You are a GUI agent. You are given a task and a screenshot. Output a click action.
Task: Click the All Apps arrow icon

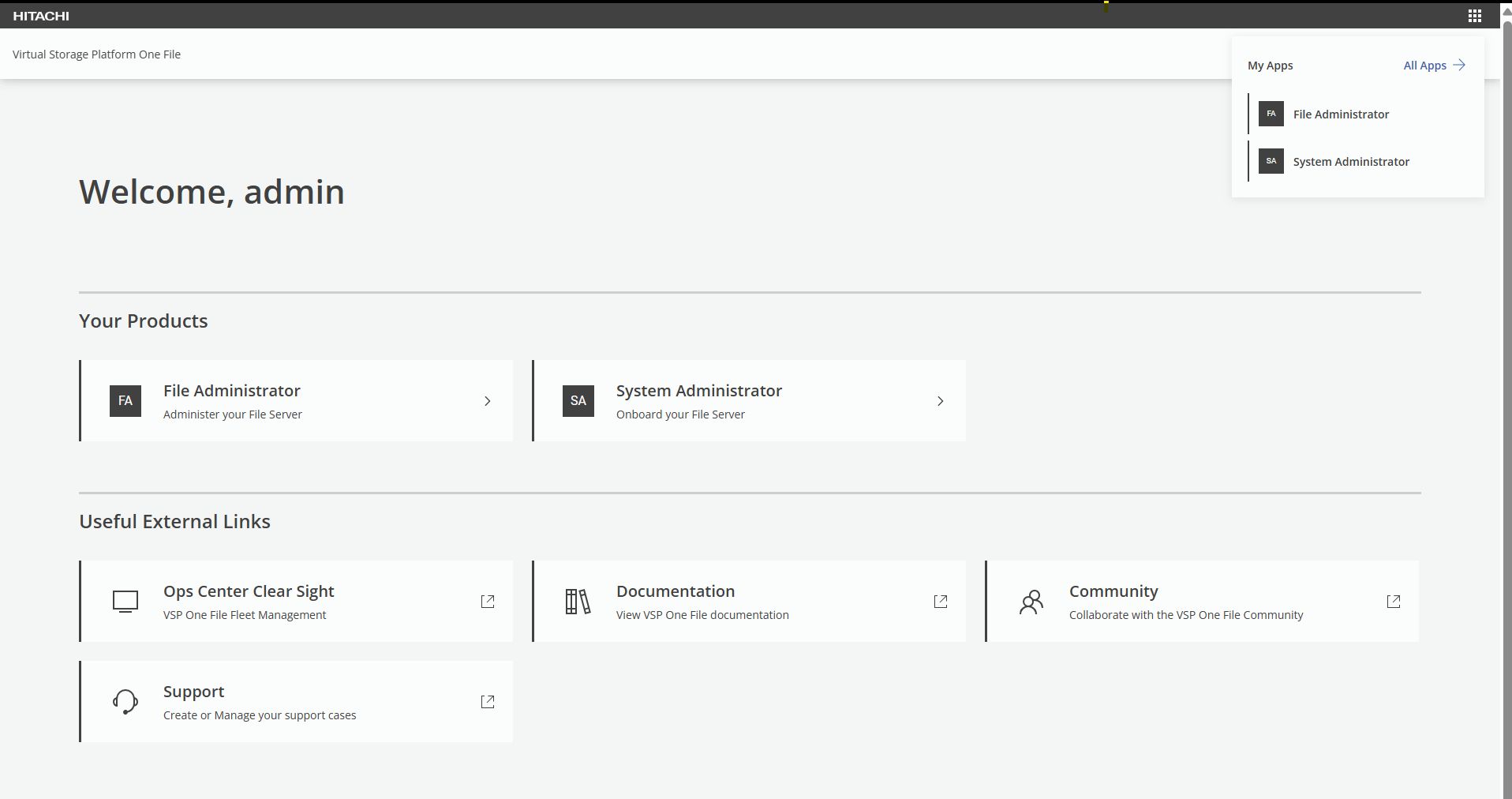coord(1459,66)
